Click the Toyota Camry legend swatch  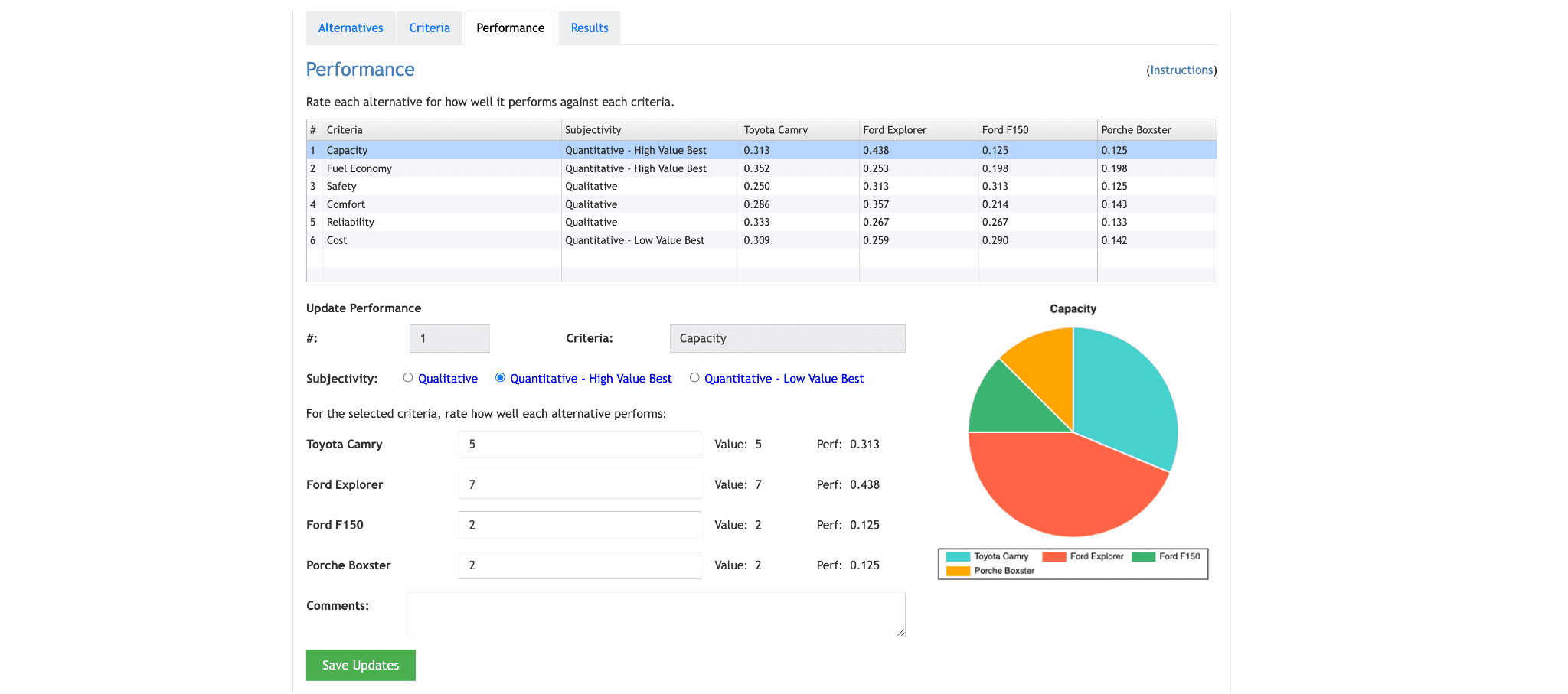[x=958, y=557]
